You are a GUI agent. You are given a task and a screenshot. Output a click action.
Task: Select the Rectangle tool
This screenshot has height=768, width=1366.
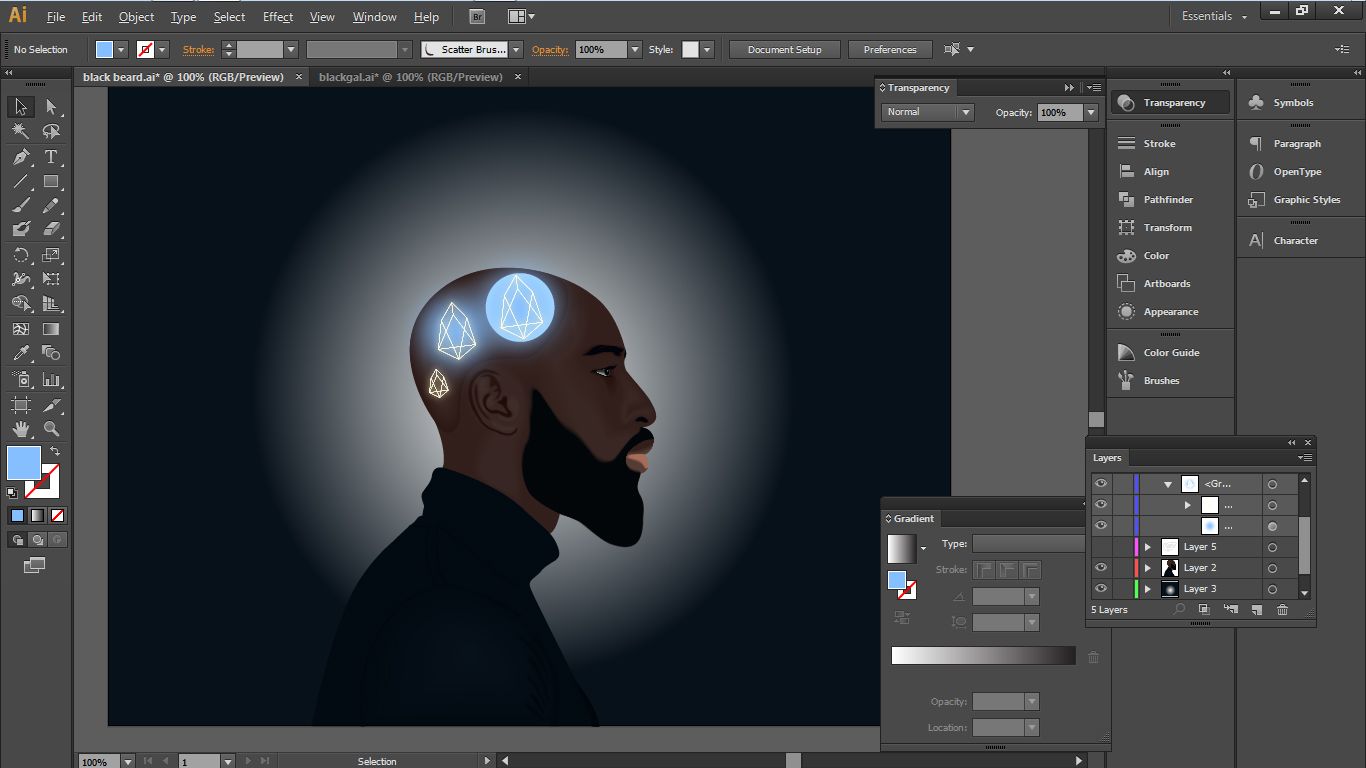(51, 181)
